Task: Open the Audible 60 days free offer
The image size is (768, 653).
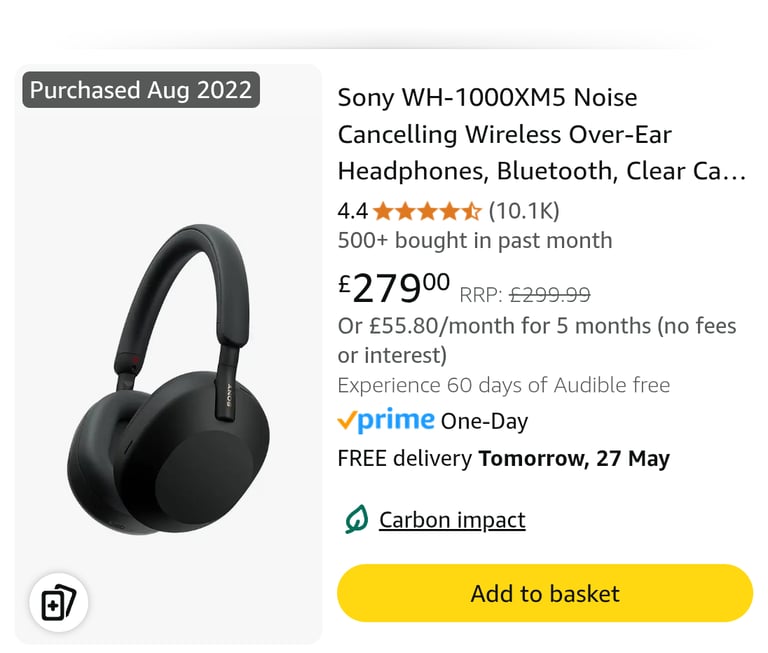Action: click(504, 385)
